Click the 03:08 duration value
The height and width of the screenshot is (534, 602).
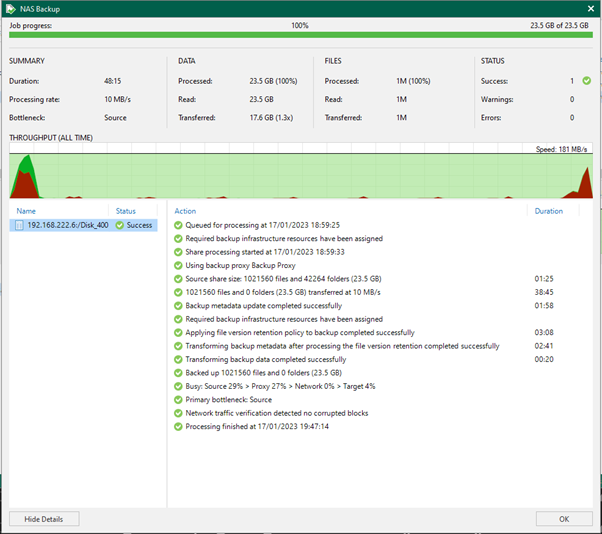point(544,332)
